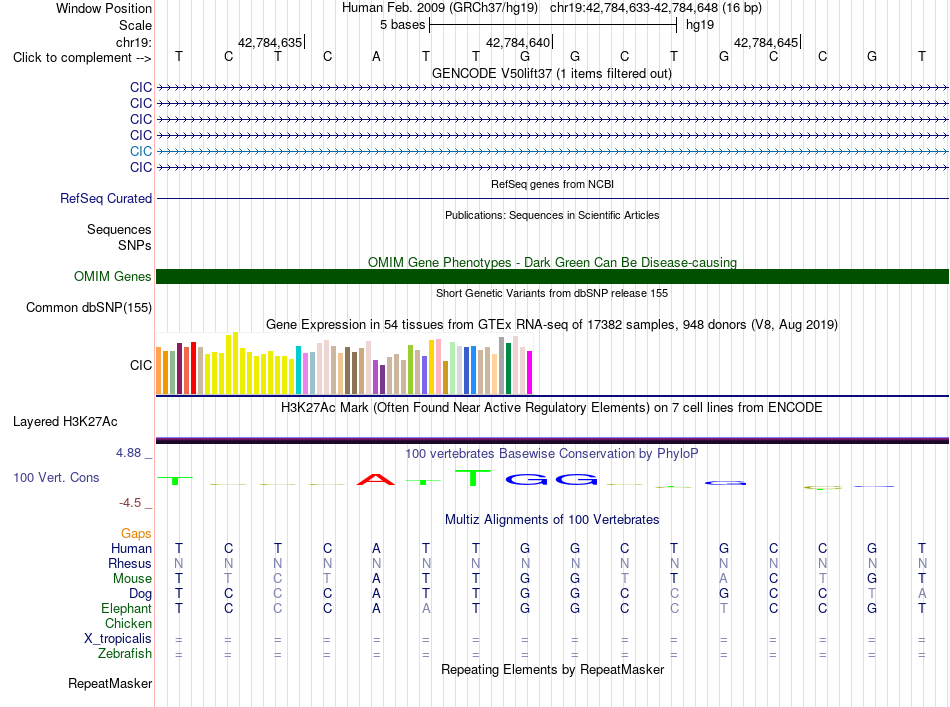Image resolution: width=950 pixels, height=707 pixels.
Task: Open the OMIM Gene Phenotypes track title
Action: (x=552, y=262)
